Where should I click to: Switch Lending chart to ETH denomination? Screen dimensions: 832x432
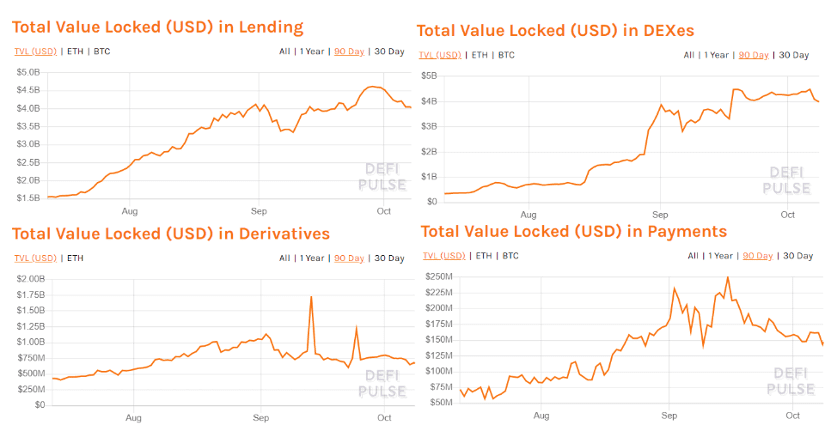tap(75, 51)
